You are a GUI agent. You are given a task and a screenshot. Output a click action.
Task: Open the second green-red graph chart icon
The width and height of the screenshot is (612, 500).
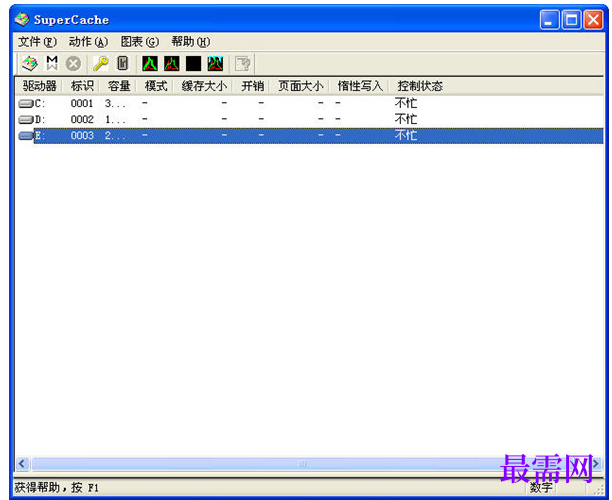pyautogui.click(x=172, y=64)
